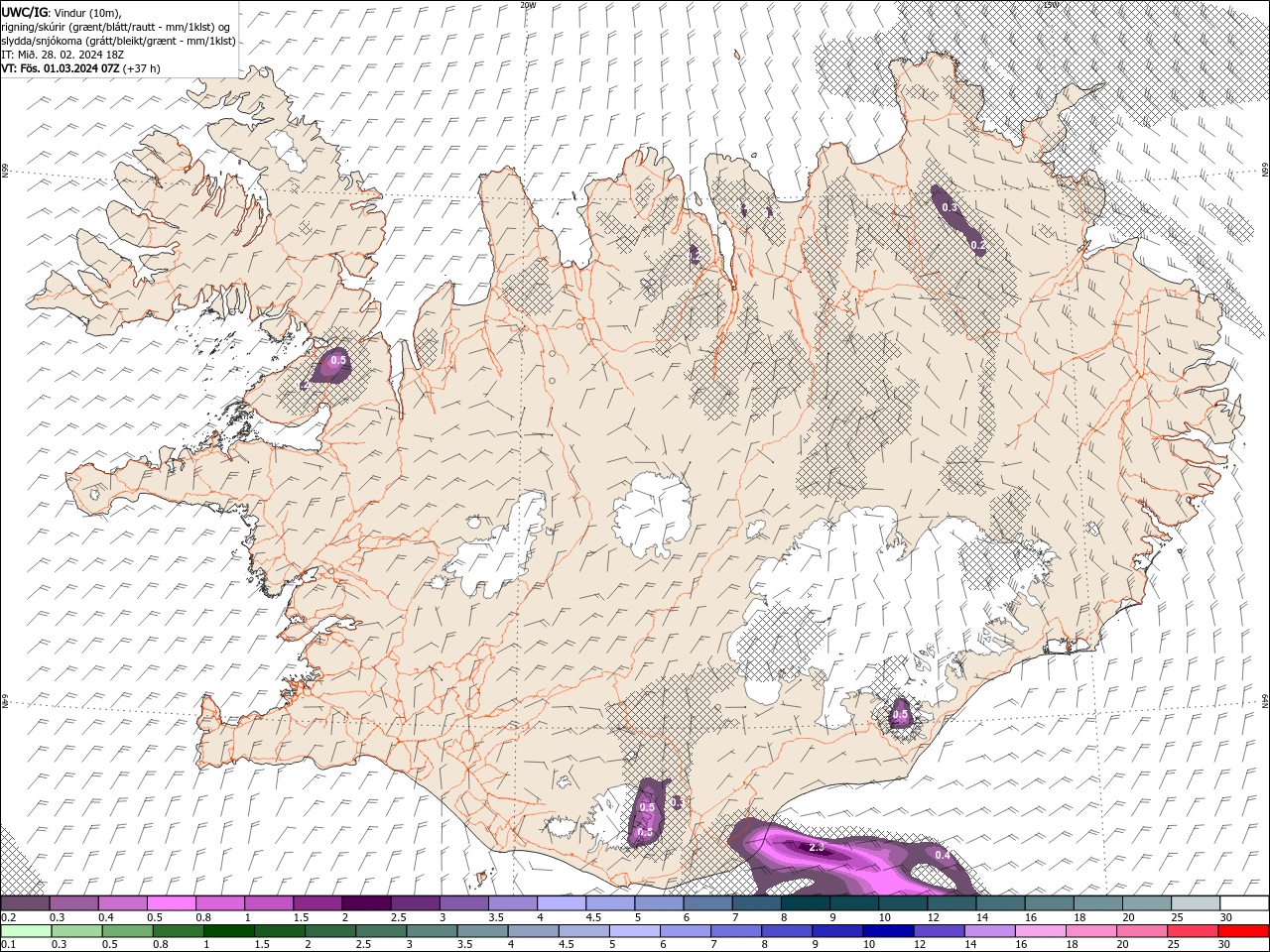Select the bright red 30 swatch in the bottom legend row

tap(1243, 931)
